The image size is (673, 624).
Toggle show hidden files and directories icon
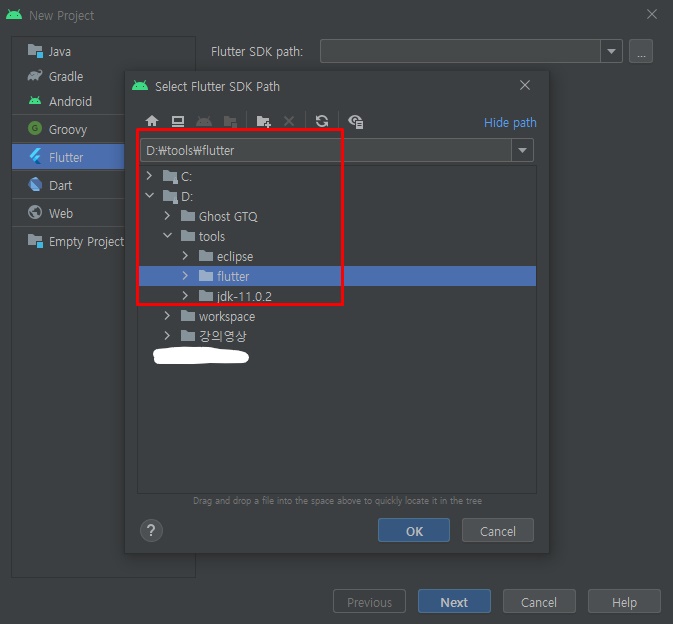tap(356, 121)
